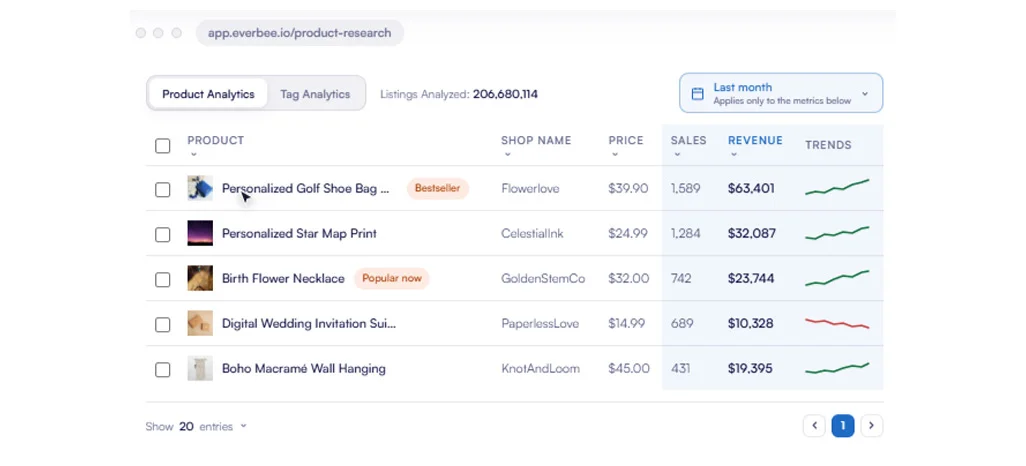Expand the Sales column sort chevron
The image size is (1026, 466).
[677, 155]
